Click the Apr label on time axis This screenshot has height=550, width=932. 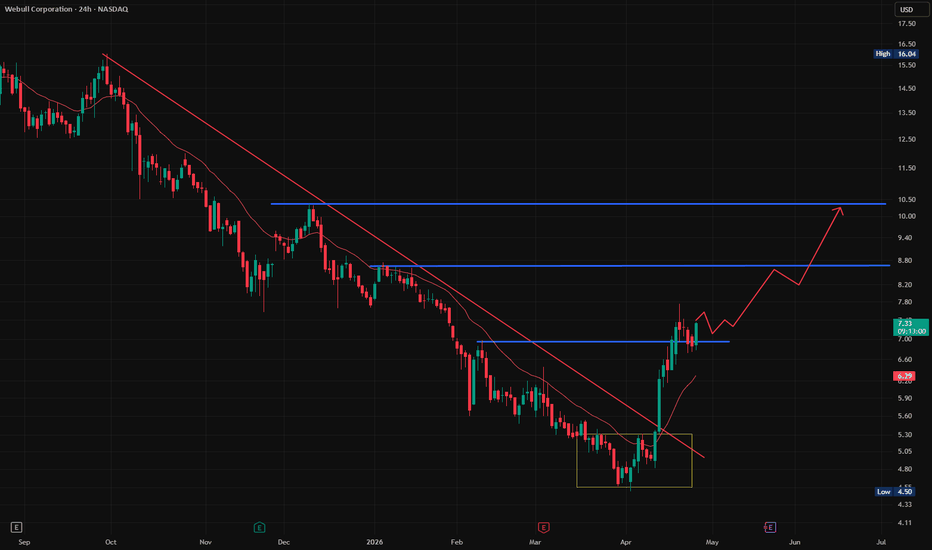(625, 542)
